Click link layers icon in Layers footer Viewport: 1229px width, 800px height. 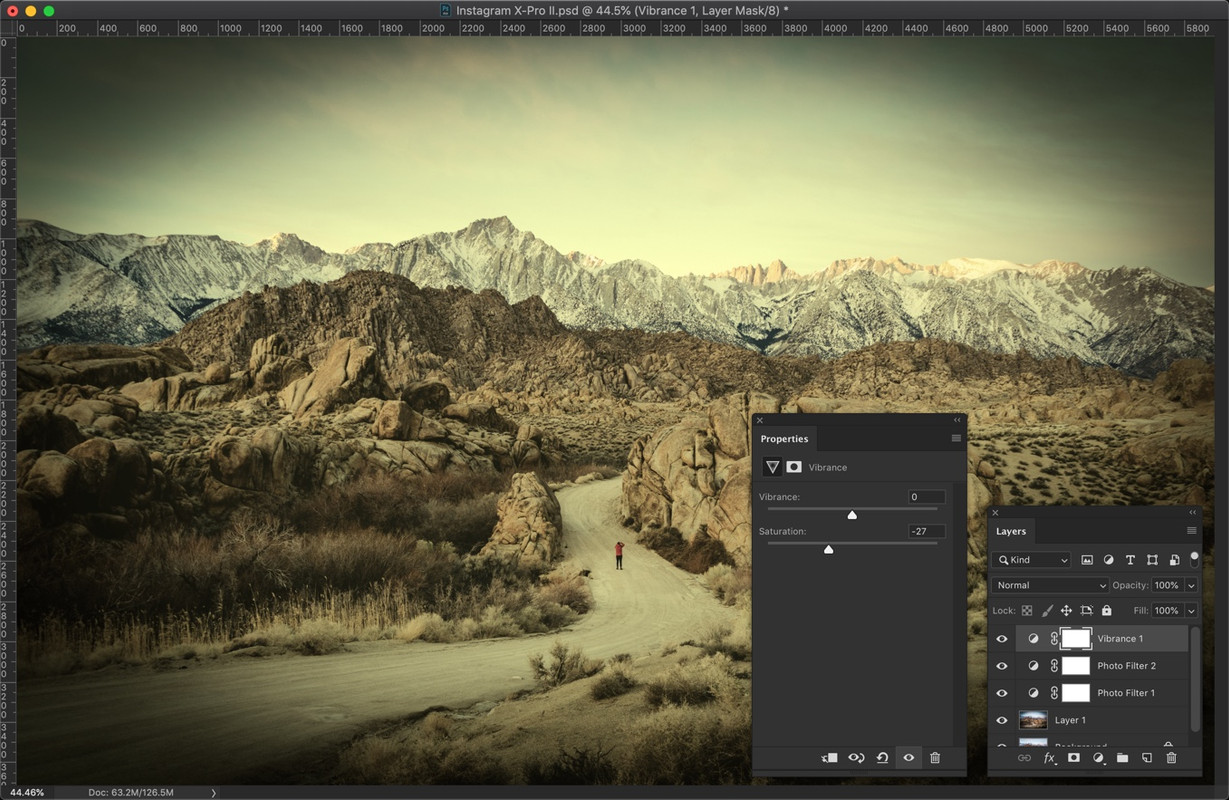tap(1024, 758)
